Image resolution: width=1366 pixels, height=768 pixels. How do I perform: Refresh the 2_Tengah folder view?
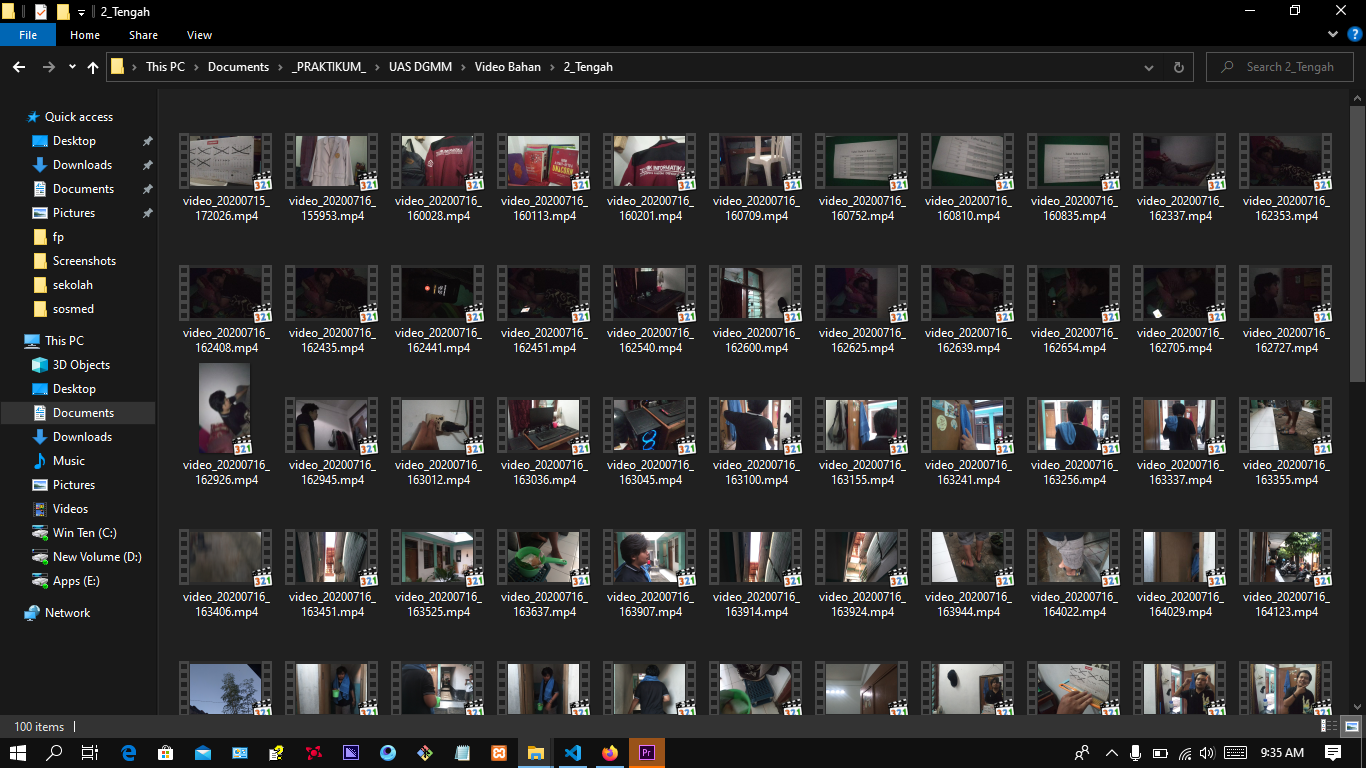[1178, 67]
